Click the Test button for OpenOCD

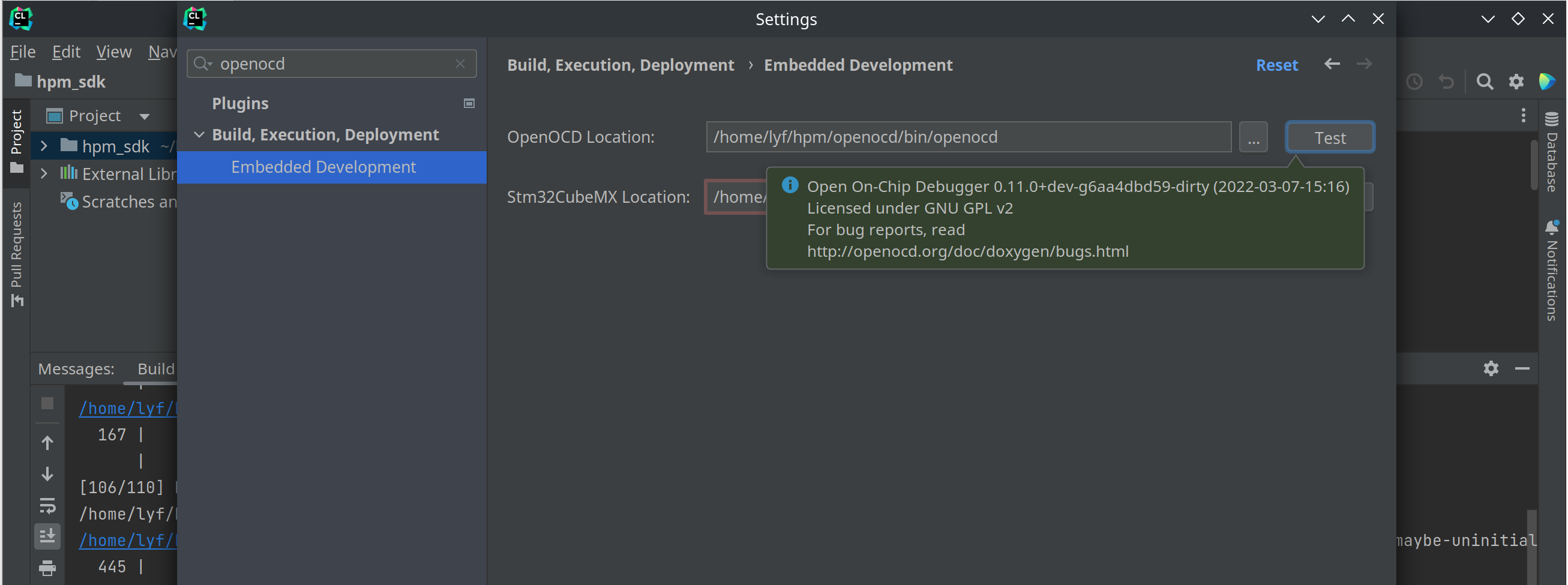tap(1329, 137)
